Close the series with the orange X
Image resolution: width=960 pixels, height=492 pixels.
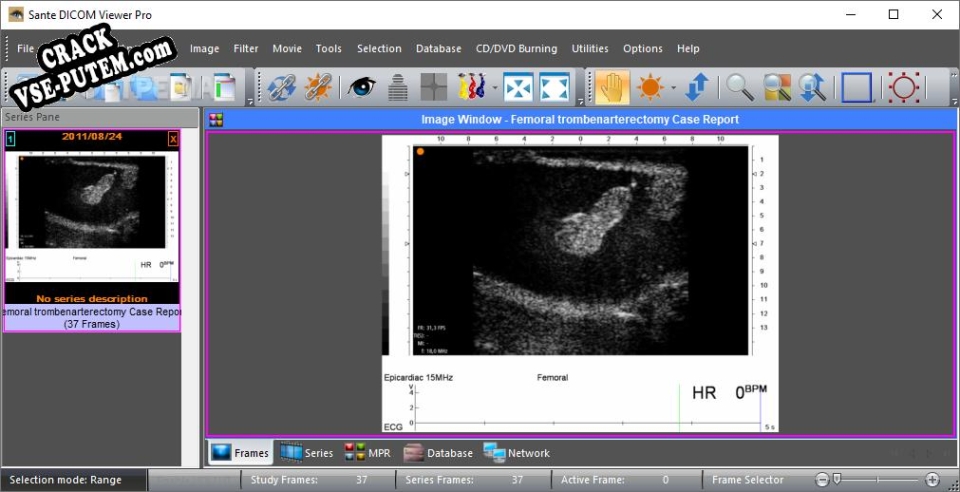(173, 140)
